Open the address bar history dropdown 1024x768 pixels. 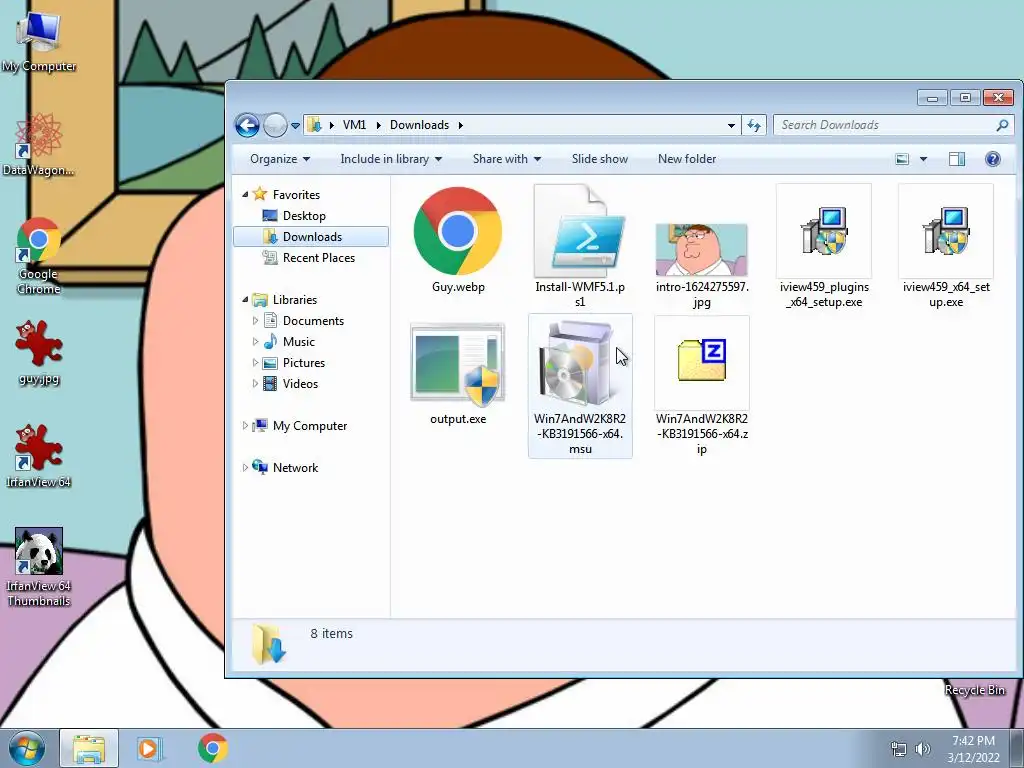(x=731, y=125)
